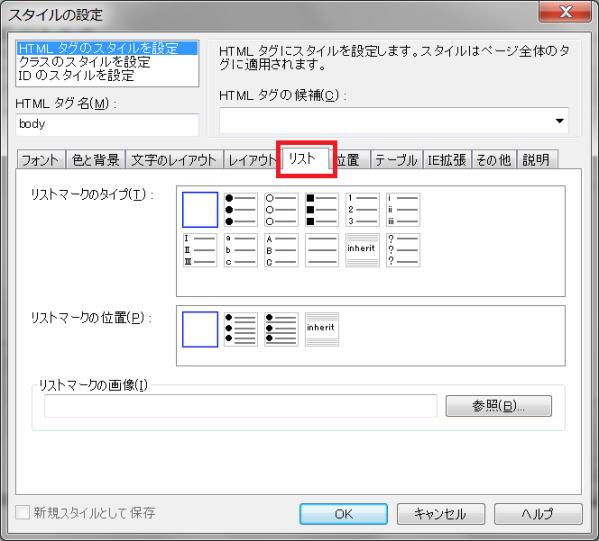Screen dimensions: 599x541
Task: Switch to the IE拡張 tab
Action: [x=447, y=160]
